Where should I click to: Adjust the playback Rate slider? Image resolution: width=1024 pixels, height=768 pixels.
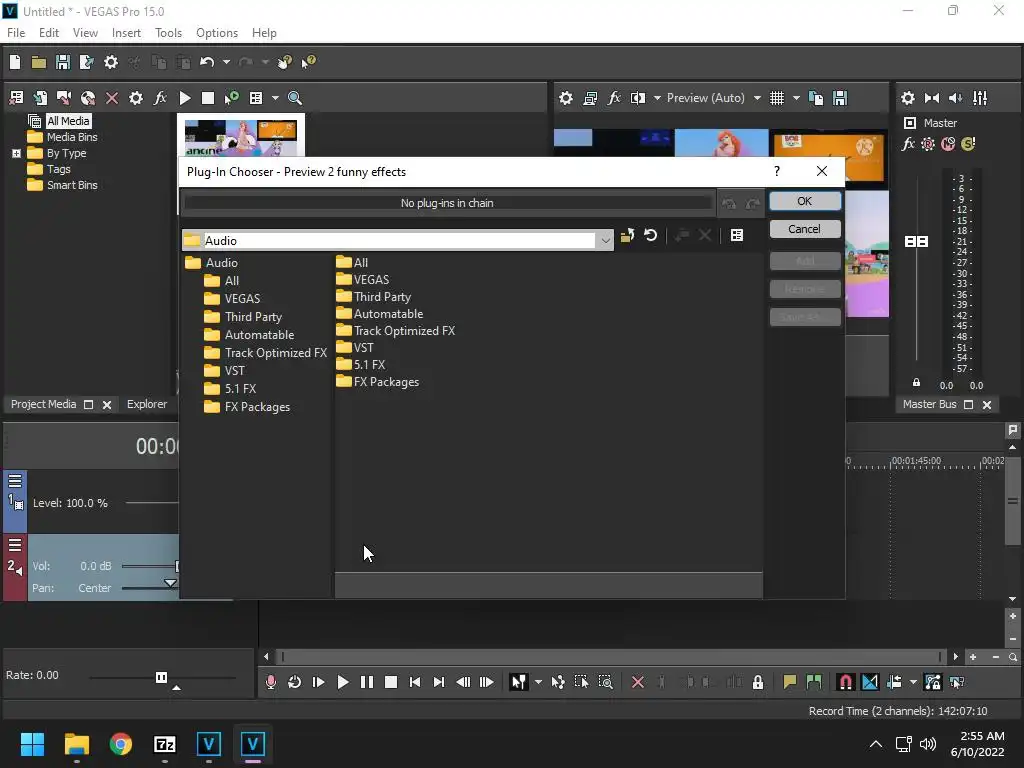pyautogui.click(x=161, y=677)
